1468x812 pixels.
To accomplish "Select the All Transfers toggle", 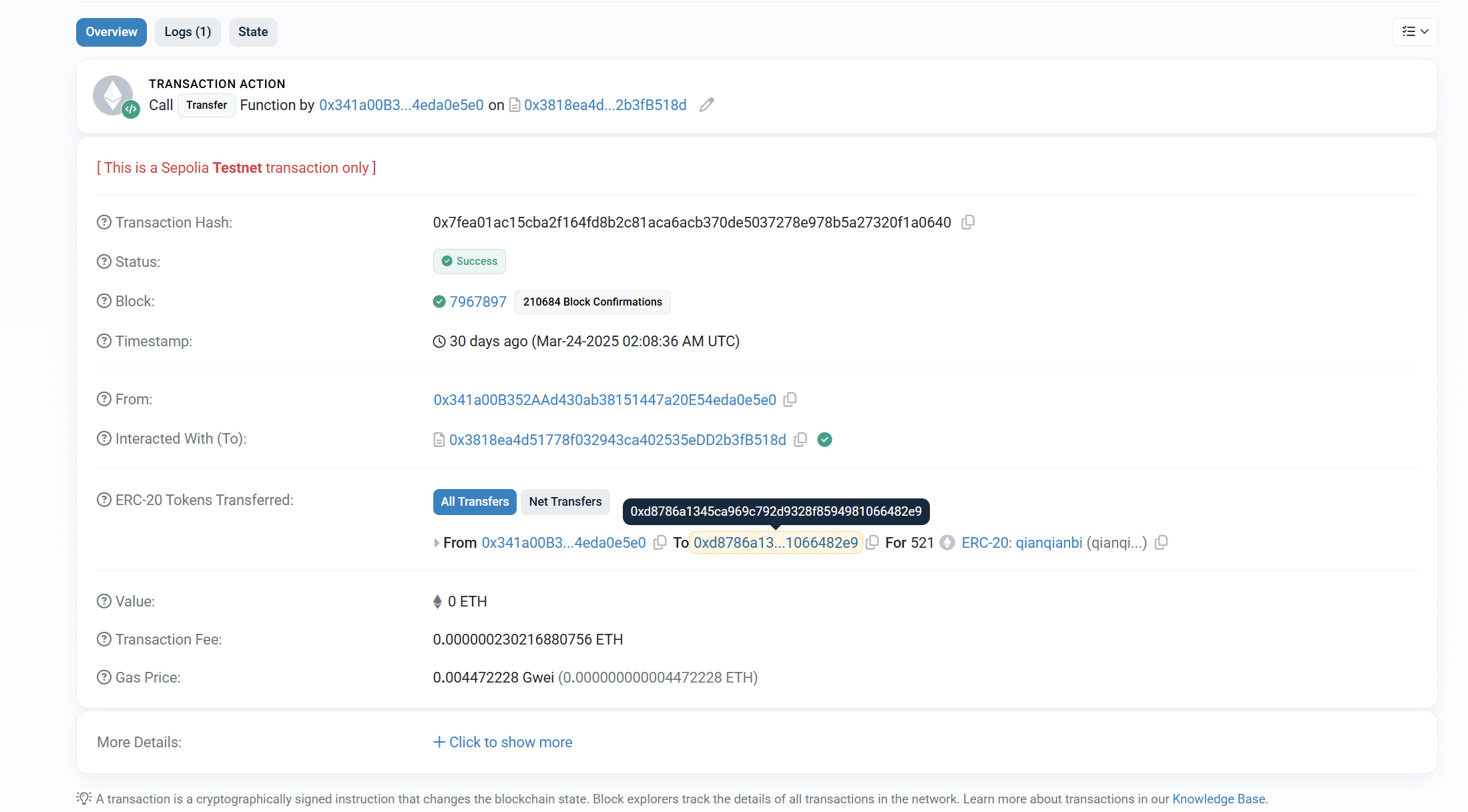I will pos(474,501).
